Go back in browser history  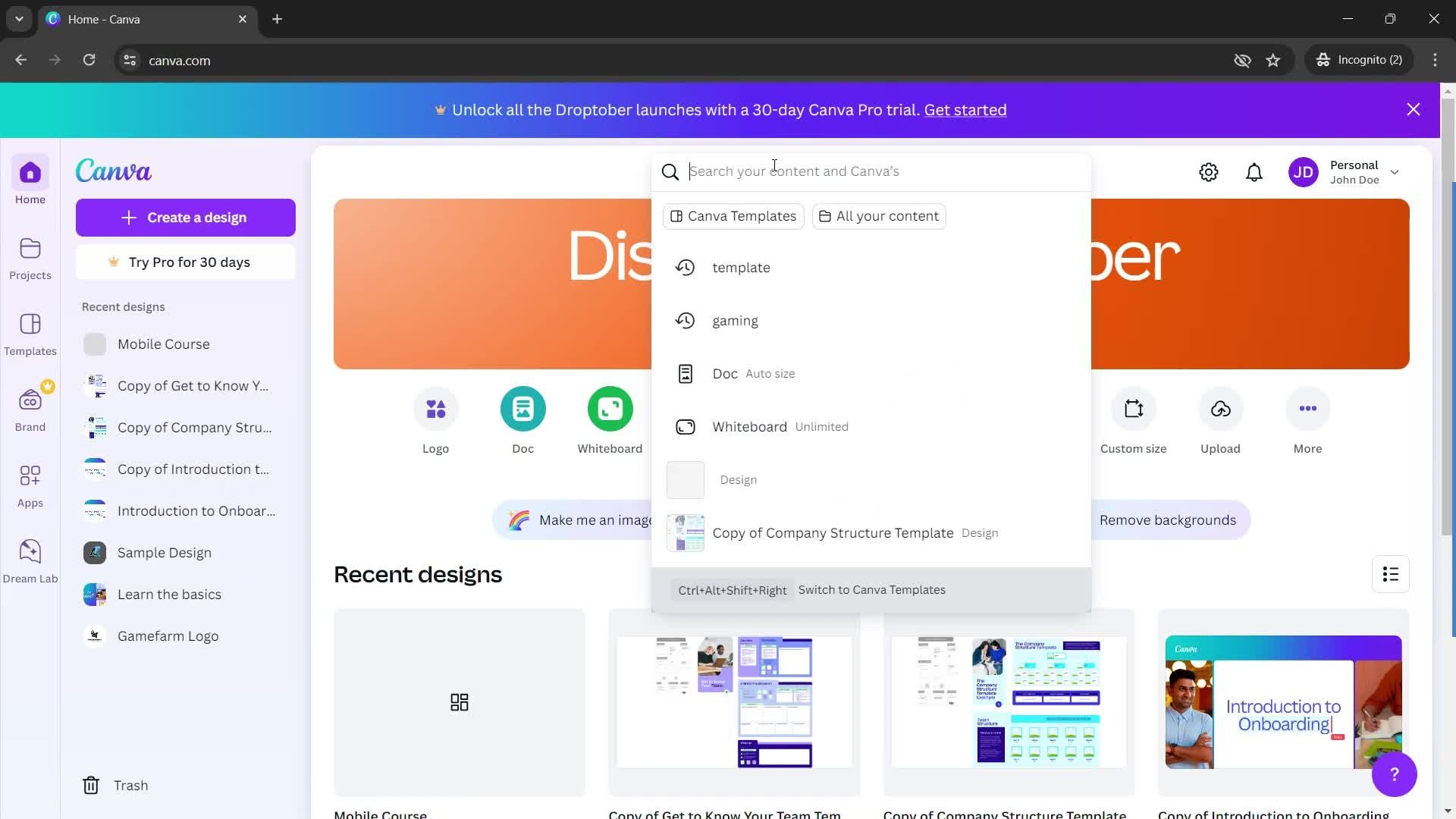point(21,60)
